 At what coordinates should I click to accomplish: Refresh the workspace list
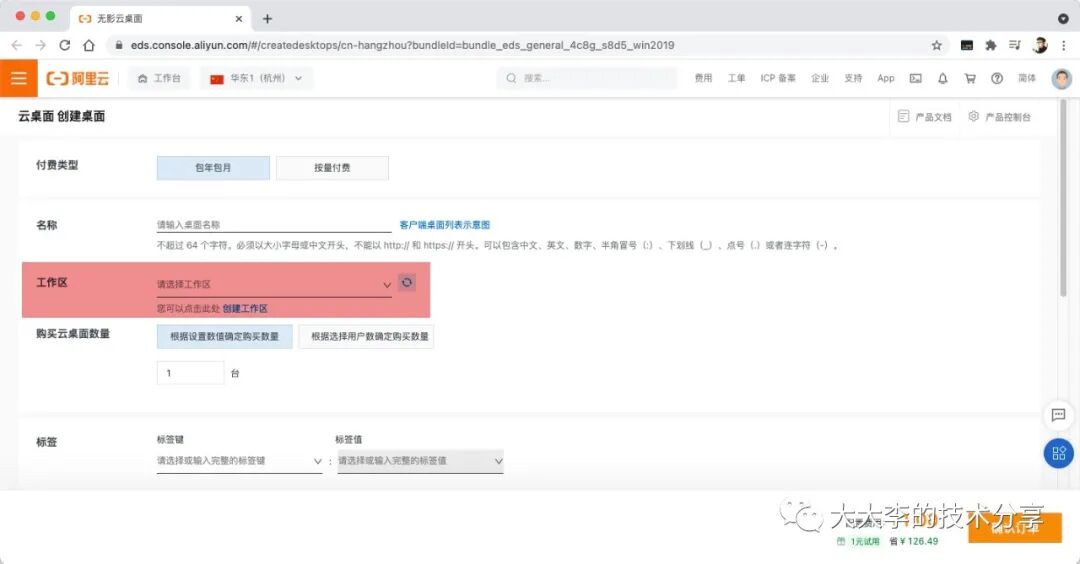point(407,282)
